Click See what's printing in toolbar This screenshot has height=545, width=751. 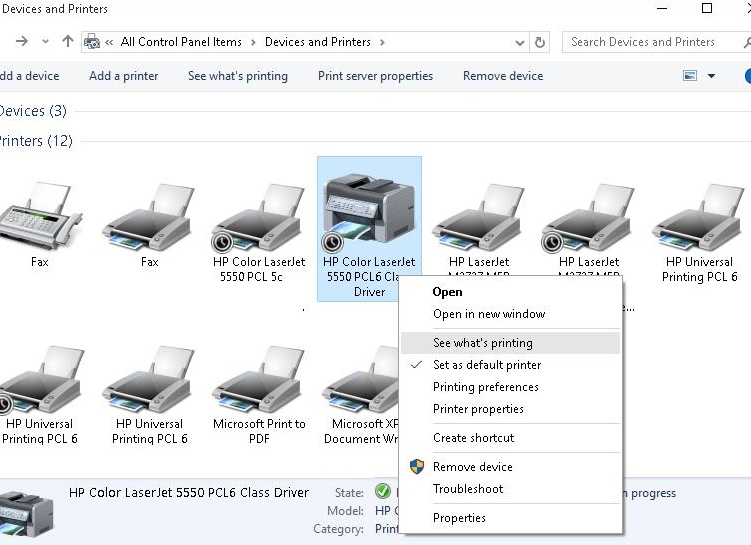[238, 76]
